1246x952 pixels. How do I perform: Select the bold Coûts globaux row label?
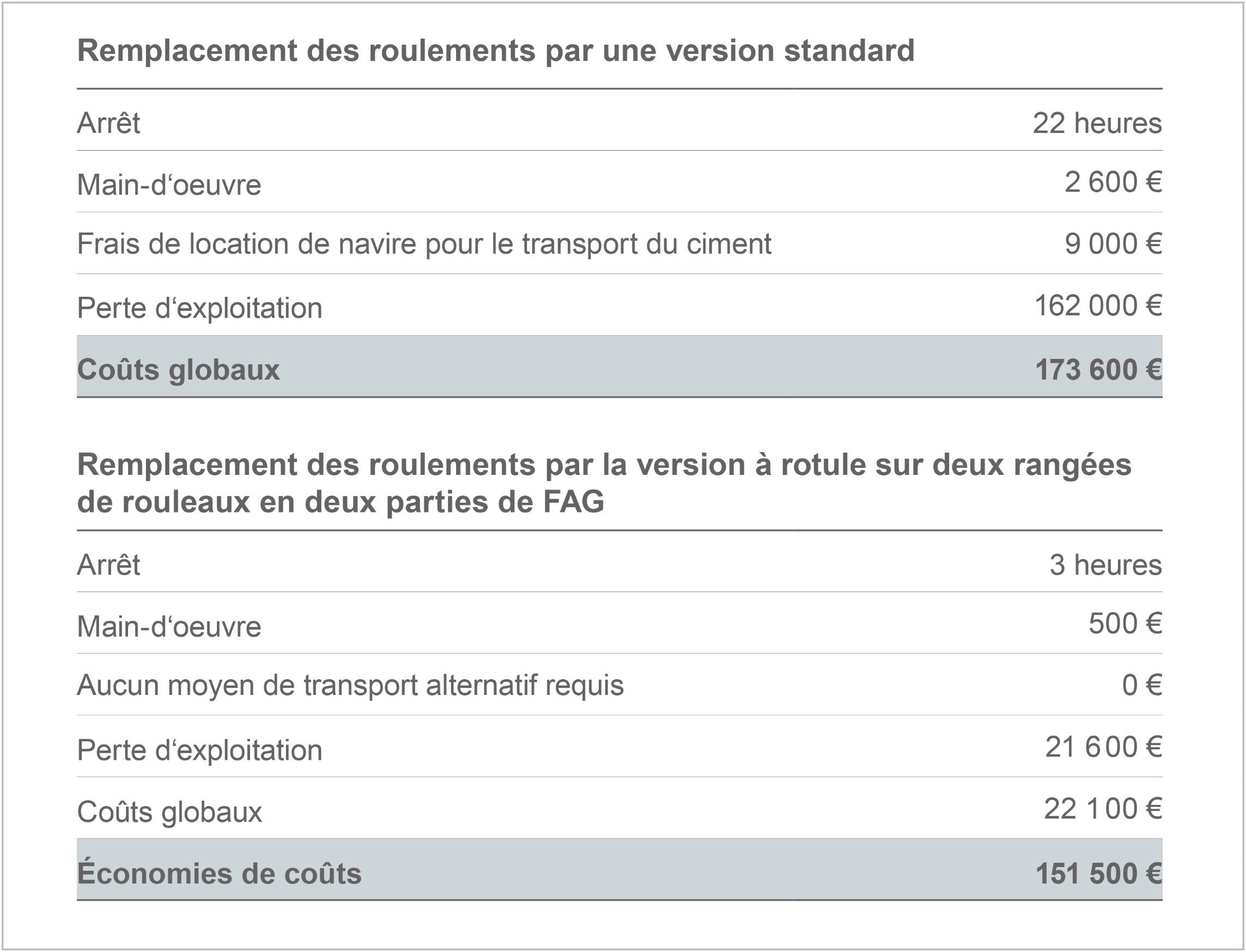pos(178,370)
